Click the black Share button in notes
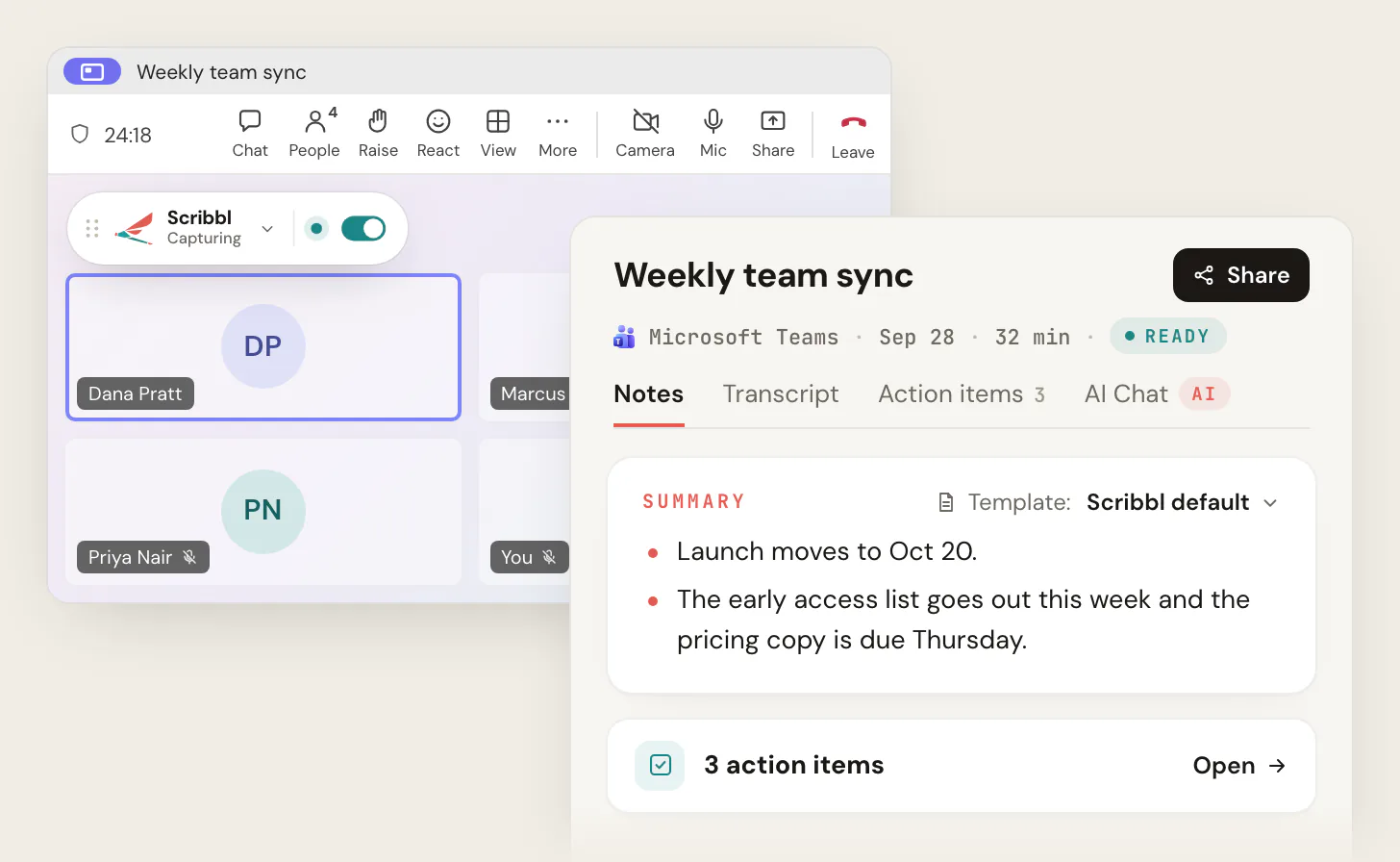Image resolution: width=1400 pixels, height=862 pixels. click(1241, 275)
